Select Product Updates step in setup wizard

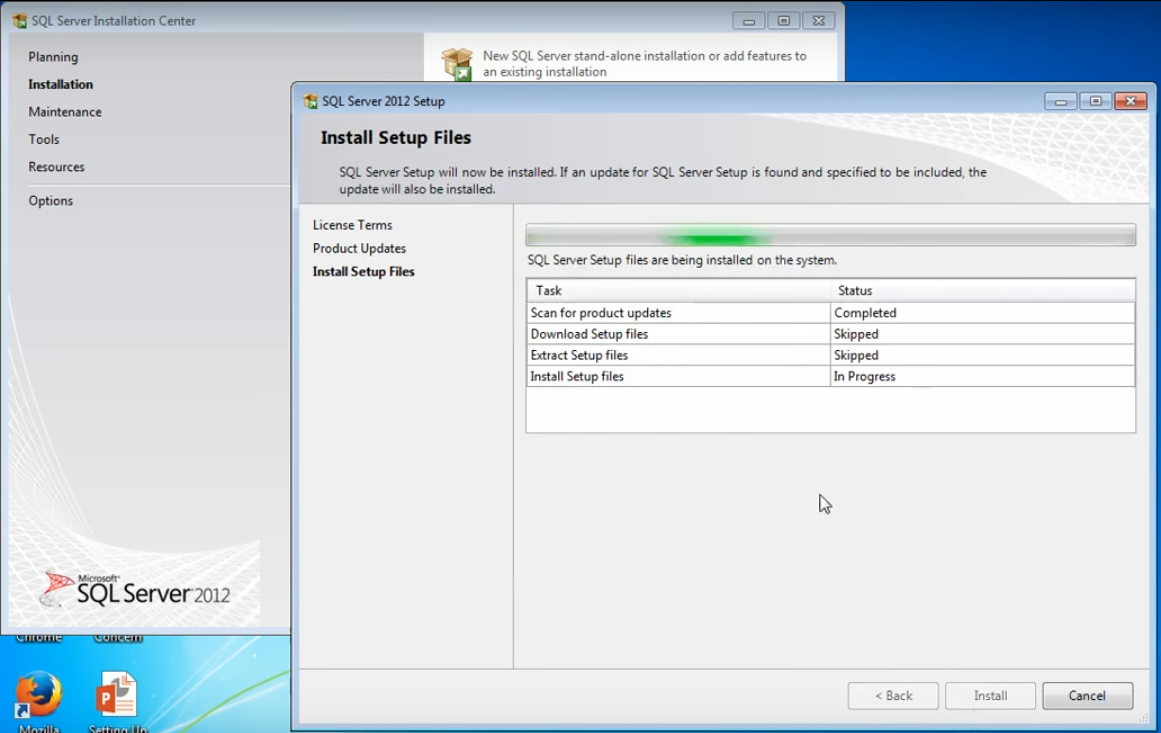pyautogui.click(x=359, y=248)
